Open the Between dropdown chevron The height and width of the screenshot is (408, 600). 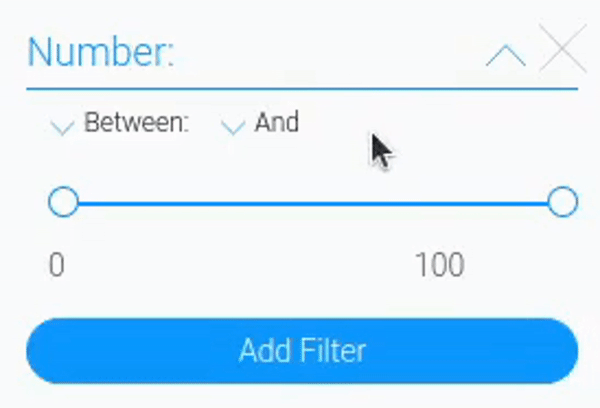click(x=62, y=126)
